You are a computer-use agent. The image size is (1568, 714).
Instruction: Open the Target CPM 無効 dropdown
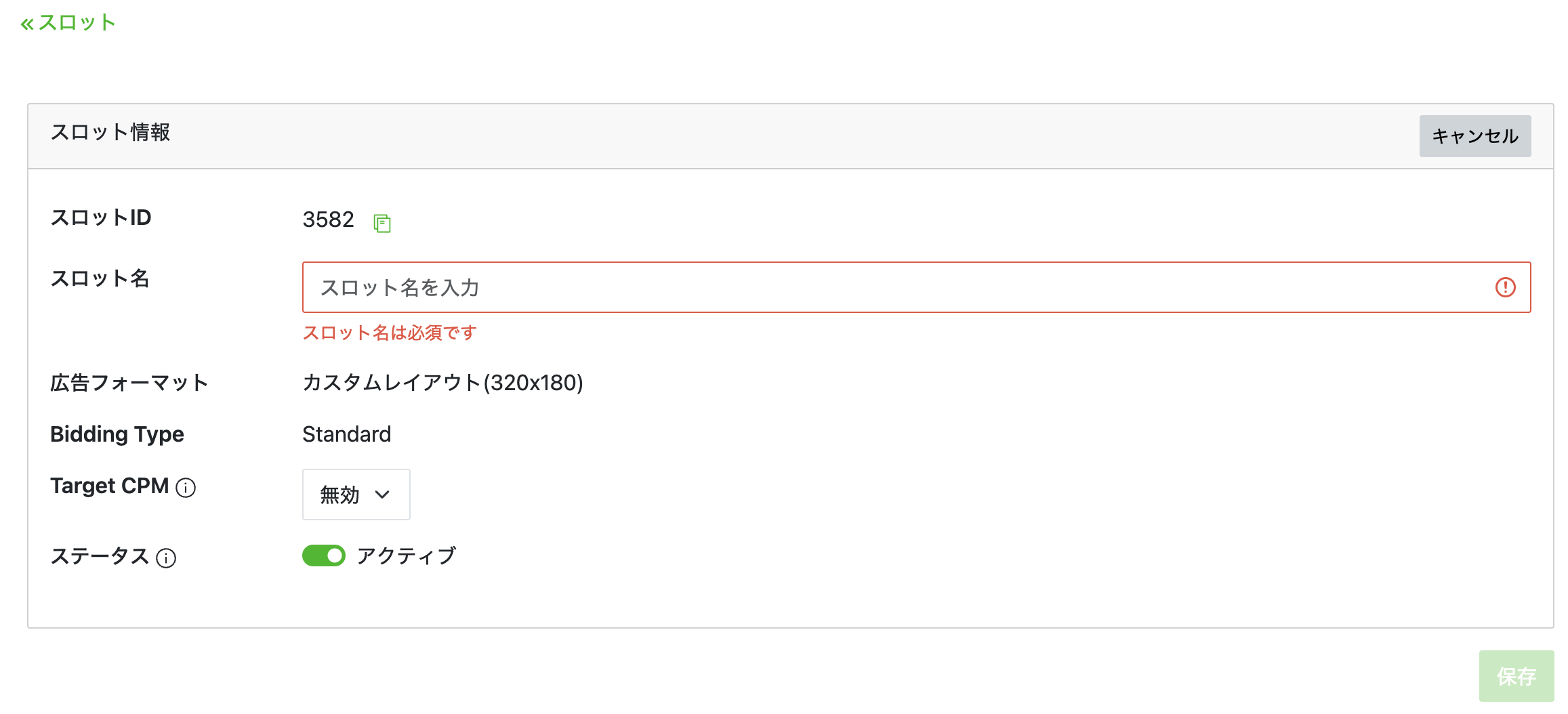(x=356, y=495)
